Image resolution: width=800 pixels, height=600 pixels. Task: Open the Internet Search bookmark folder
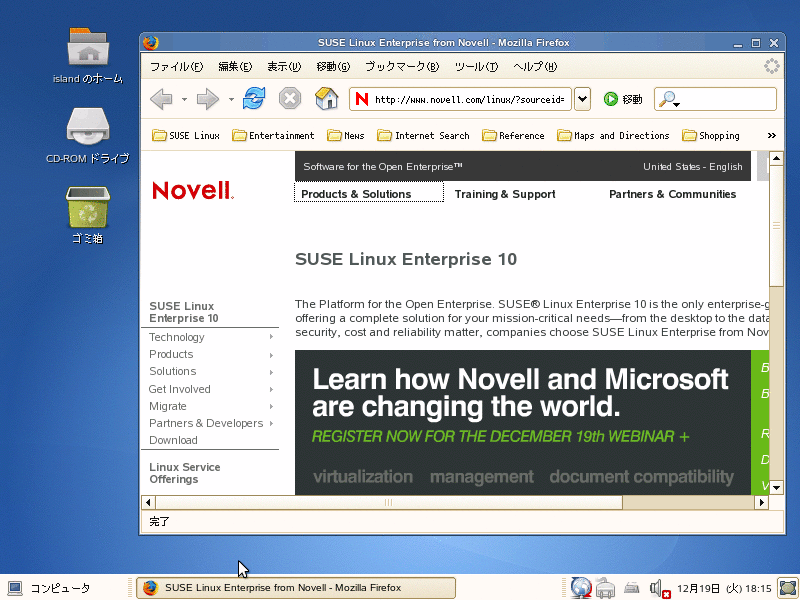coord(423,135)
